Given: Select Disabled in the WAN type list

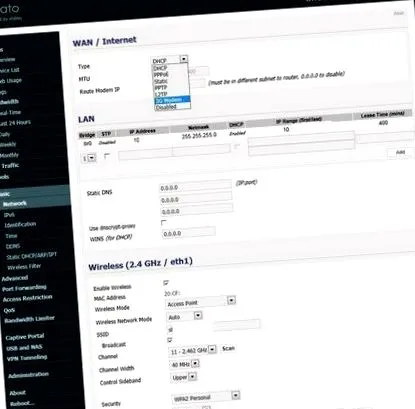Looking at the screenshot, I should [166, 107].
